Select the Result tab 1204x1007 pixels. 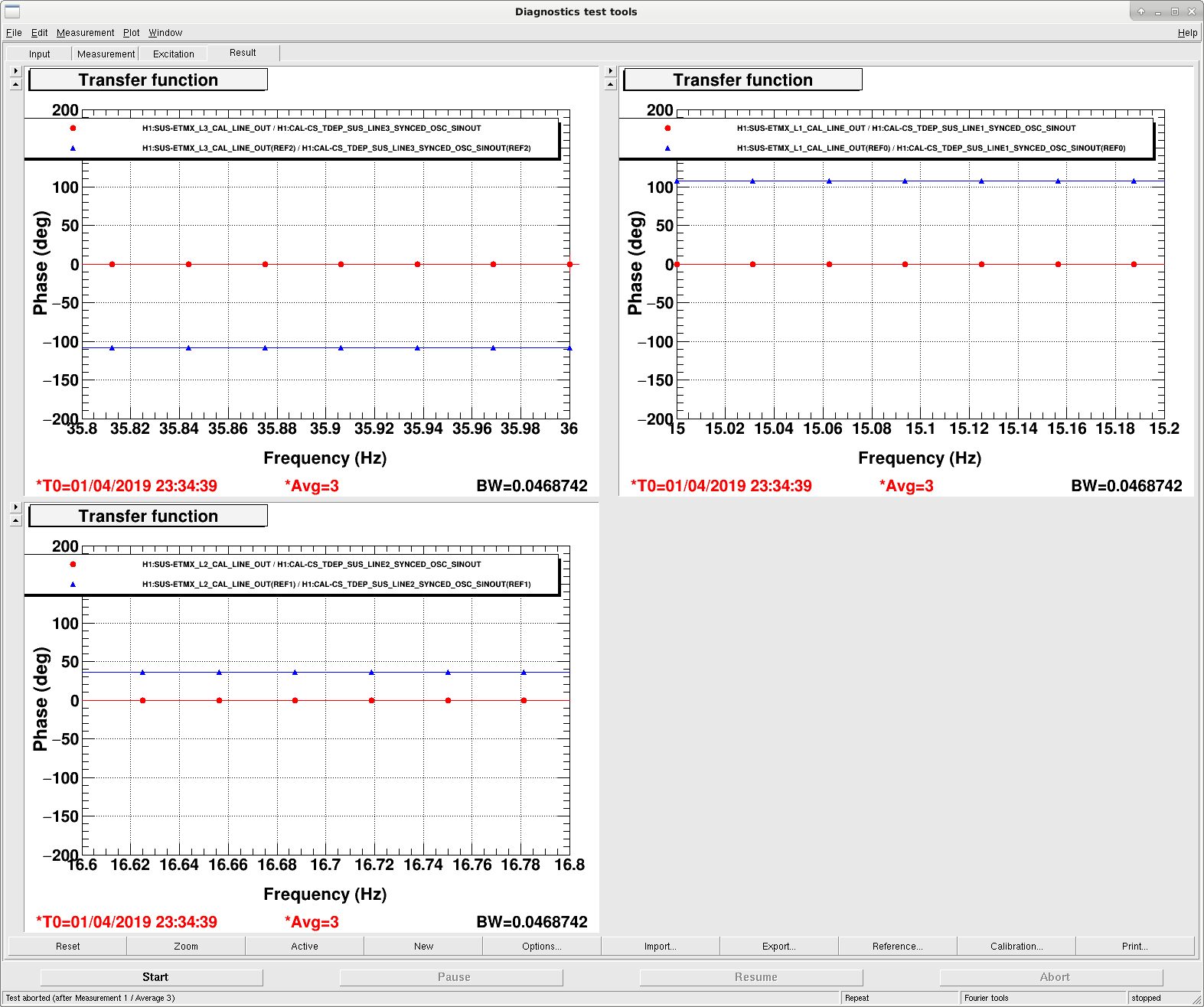243,53
